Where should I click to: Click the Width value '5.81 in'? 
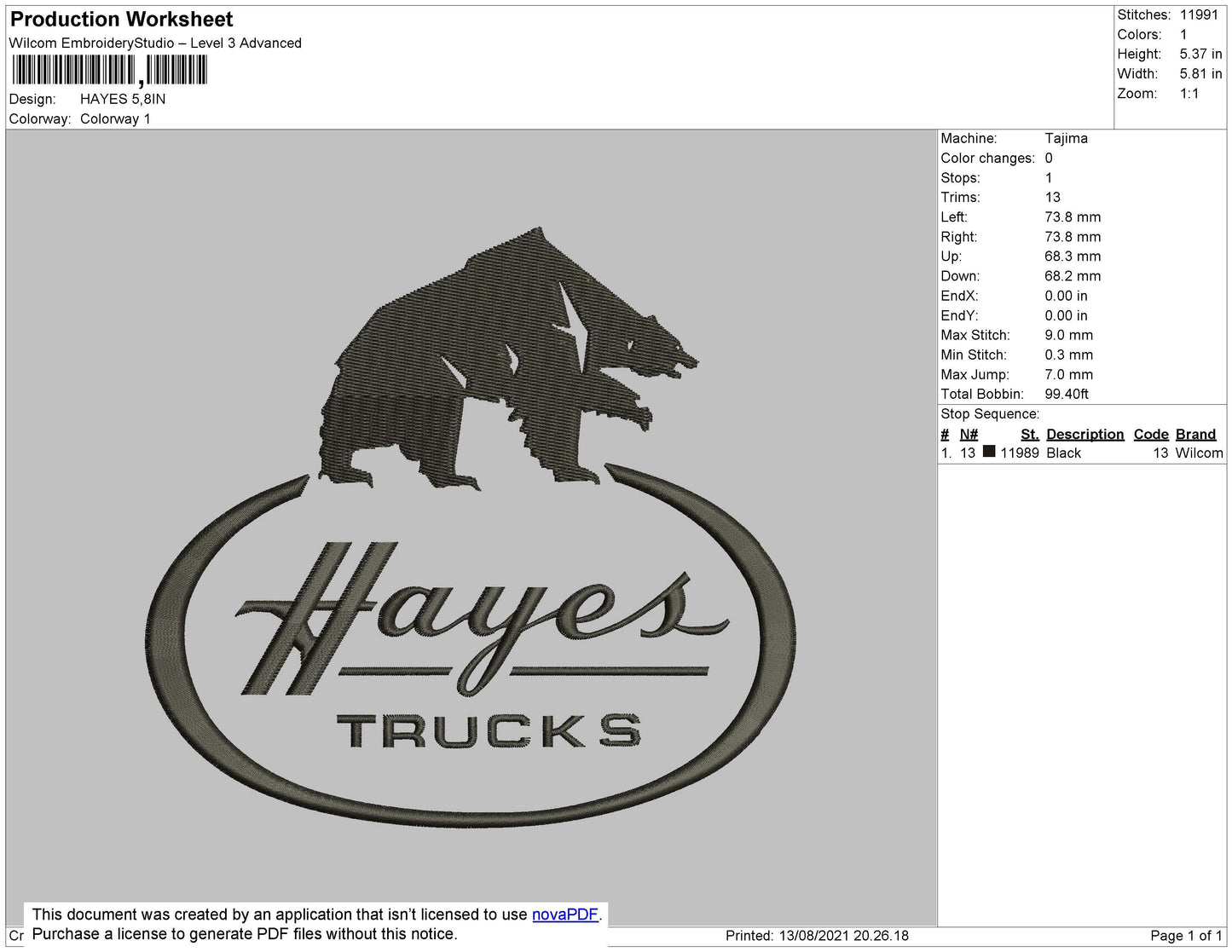[1201, 74]
